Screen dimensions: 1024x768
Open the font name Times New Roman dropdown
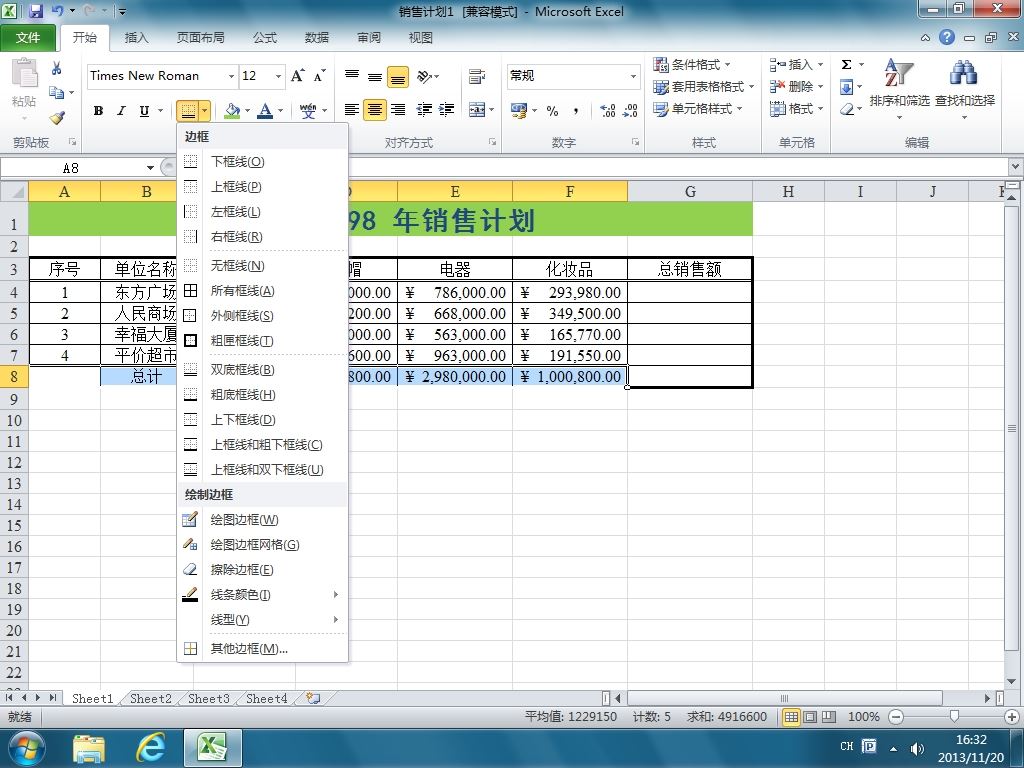pos(231,76)
